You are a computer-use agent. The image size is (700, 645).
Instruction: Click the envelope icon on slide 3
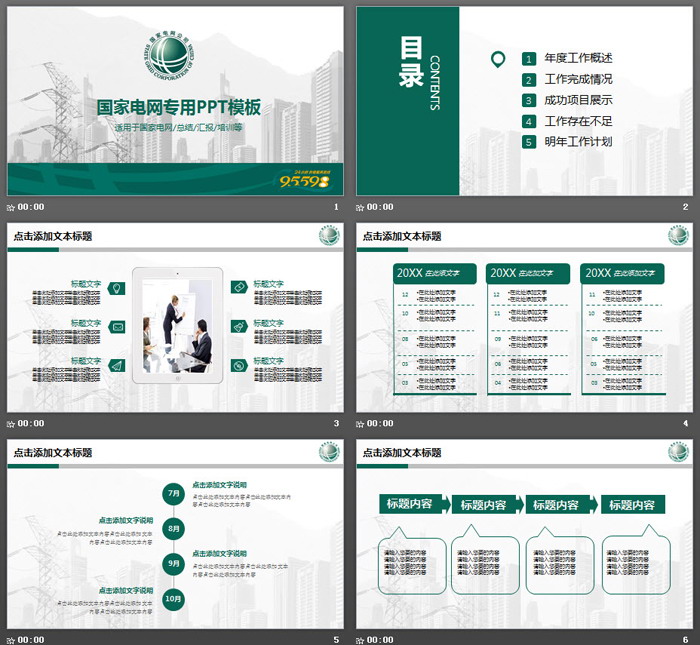pyautogui.click(x=117, y=327)
